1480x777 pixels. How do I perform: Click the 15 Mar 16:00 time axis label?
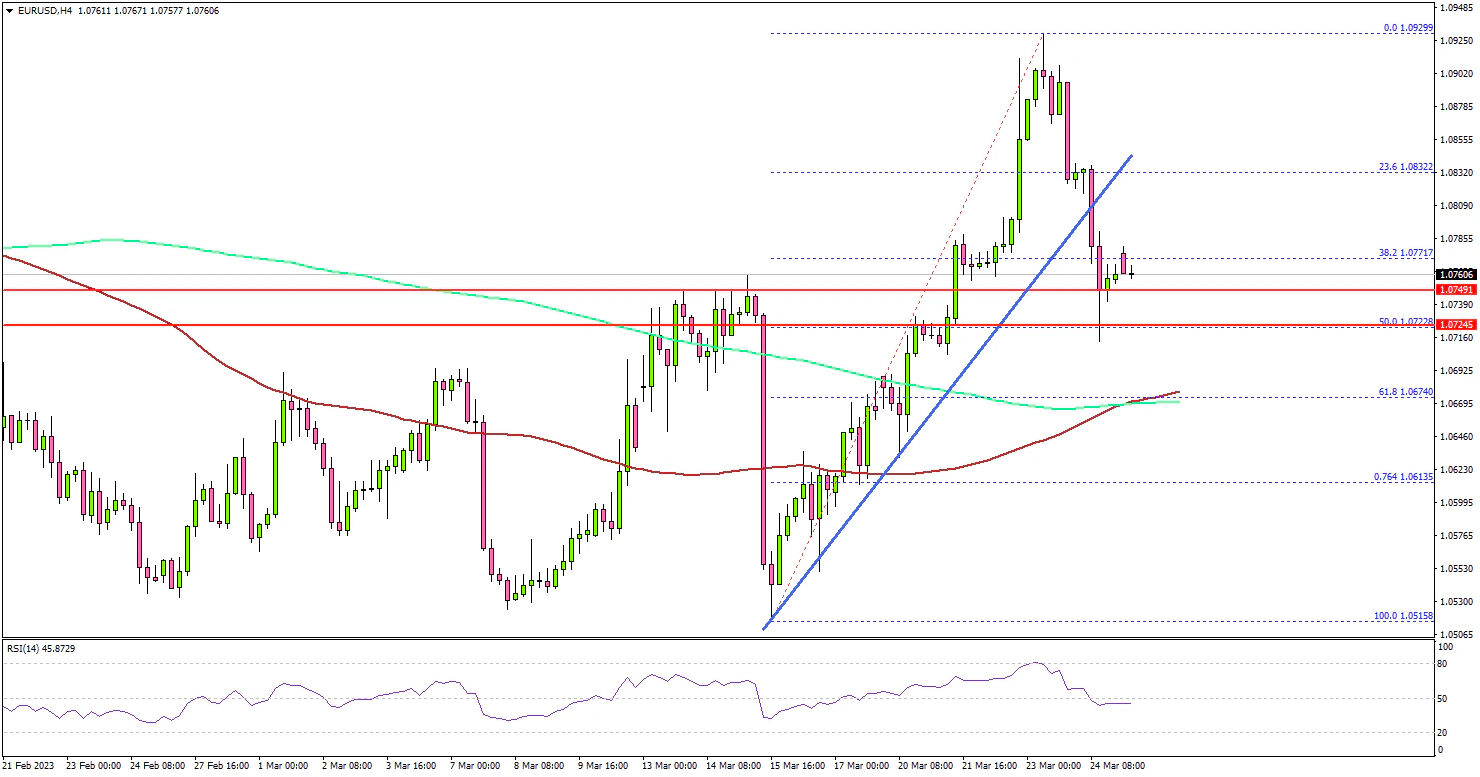point(797,765)
